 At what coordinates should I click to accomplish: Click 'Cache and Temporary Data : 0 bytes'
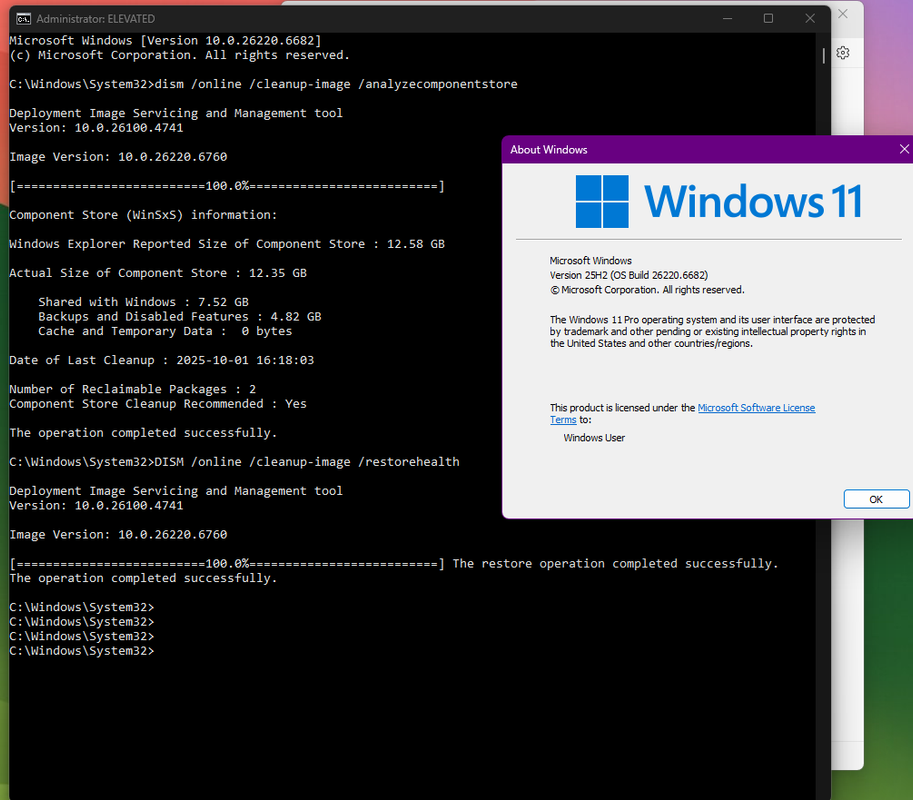[x=165, y=331]
